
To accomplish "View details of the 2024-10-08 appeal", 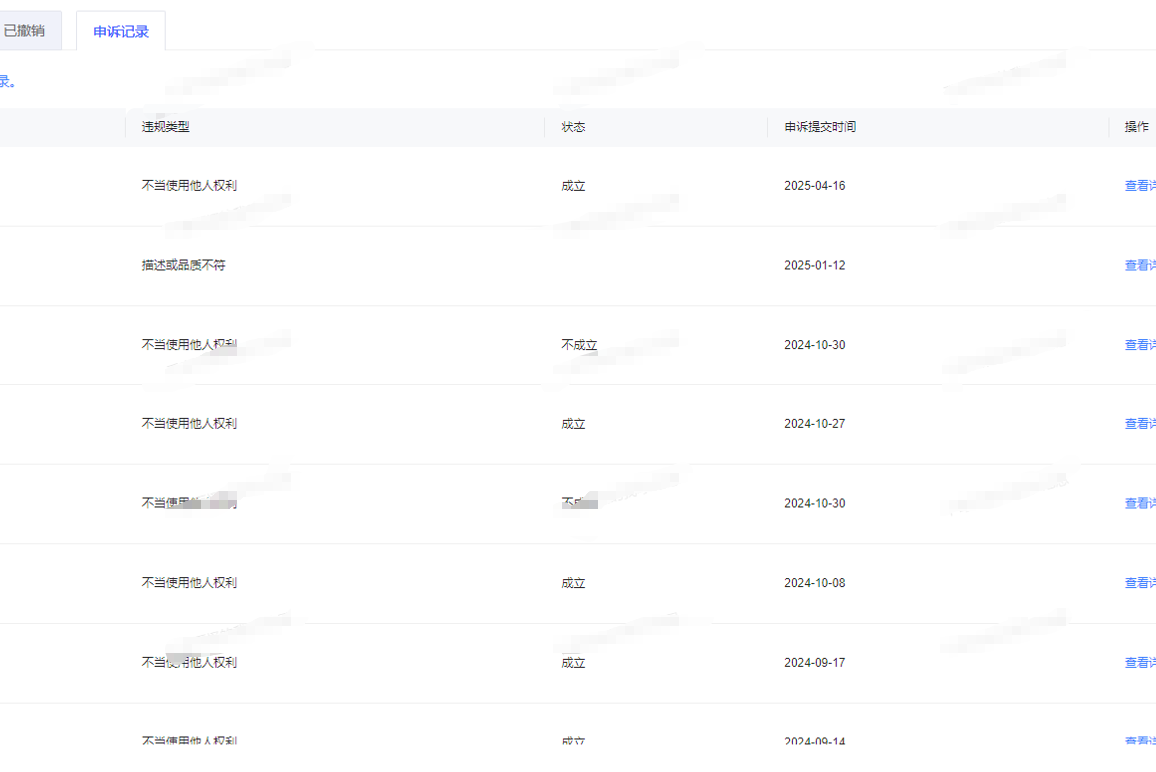I will [x=1140, y=583].
